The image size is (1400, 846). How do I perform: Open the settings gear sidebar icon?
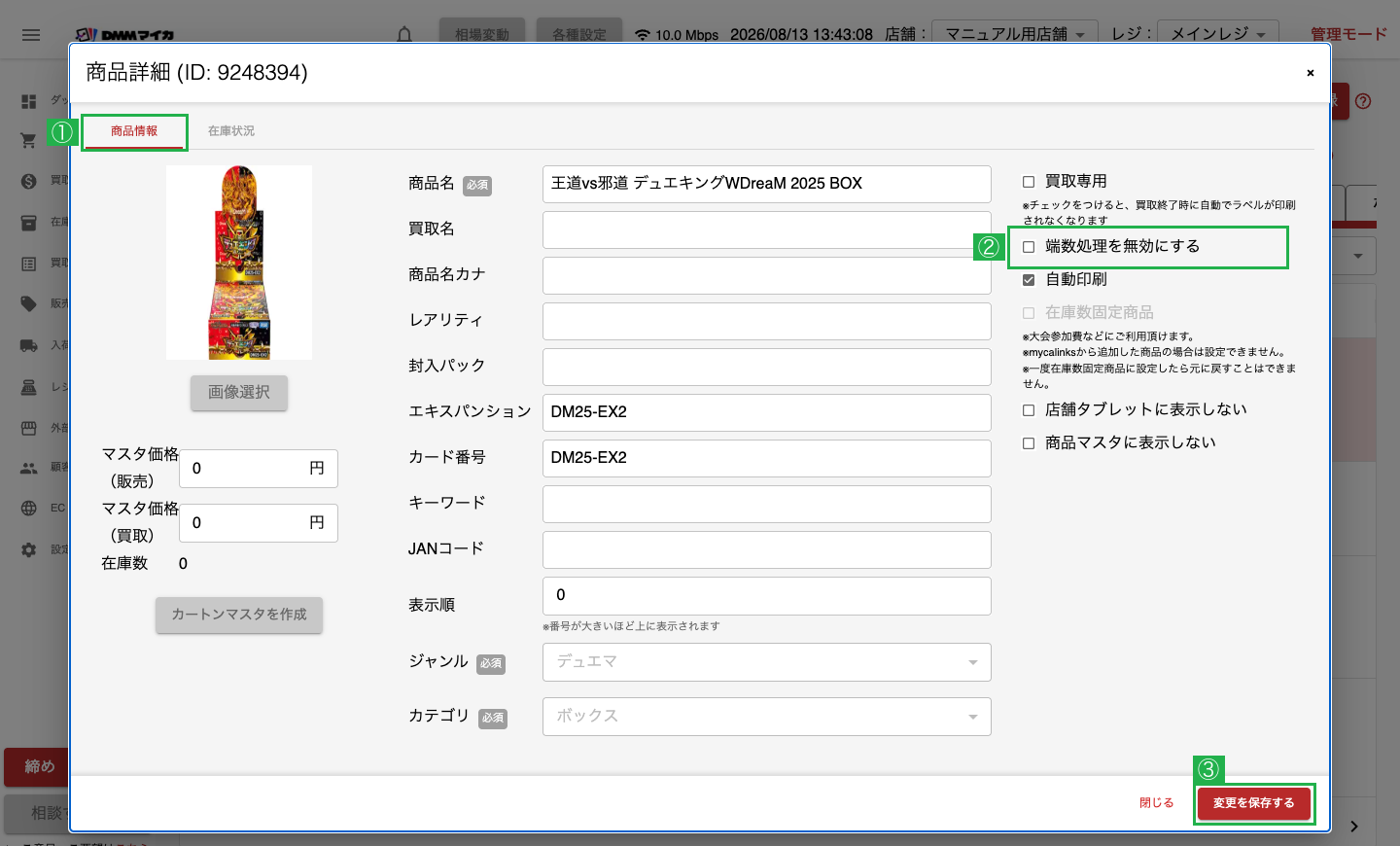(29, 549)
